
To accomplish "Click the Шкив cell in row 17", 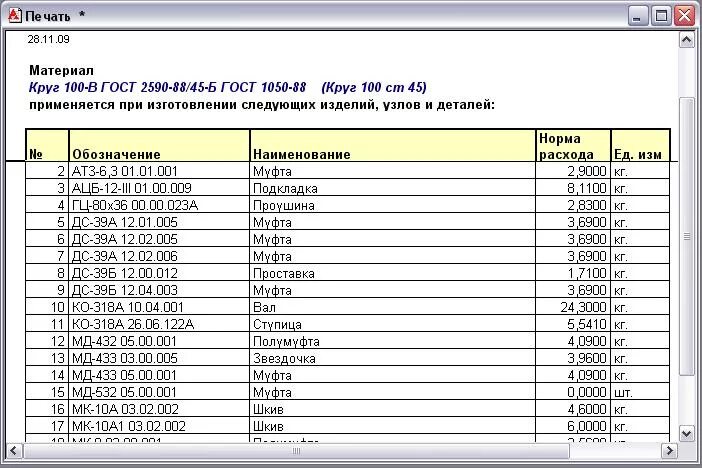I will coord(393,426).
